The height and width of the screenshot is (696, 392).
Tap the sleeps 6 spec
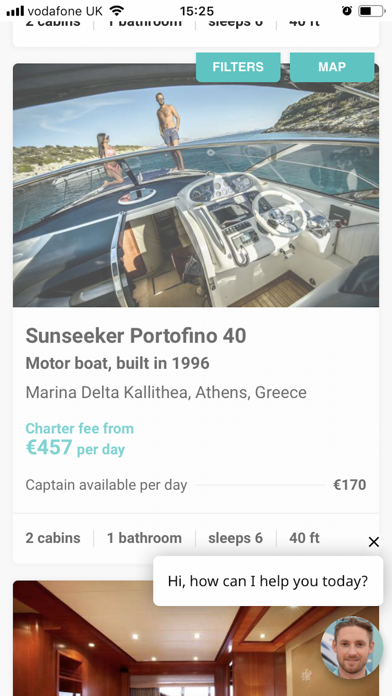235,538
